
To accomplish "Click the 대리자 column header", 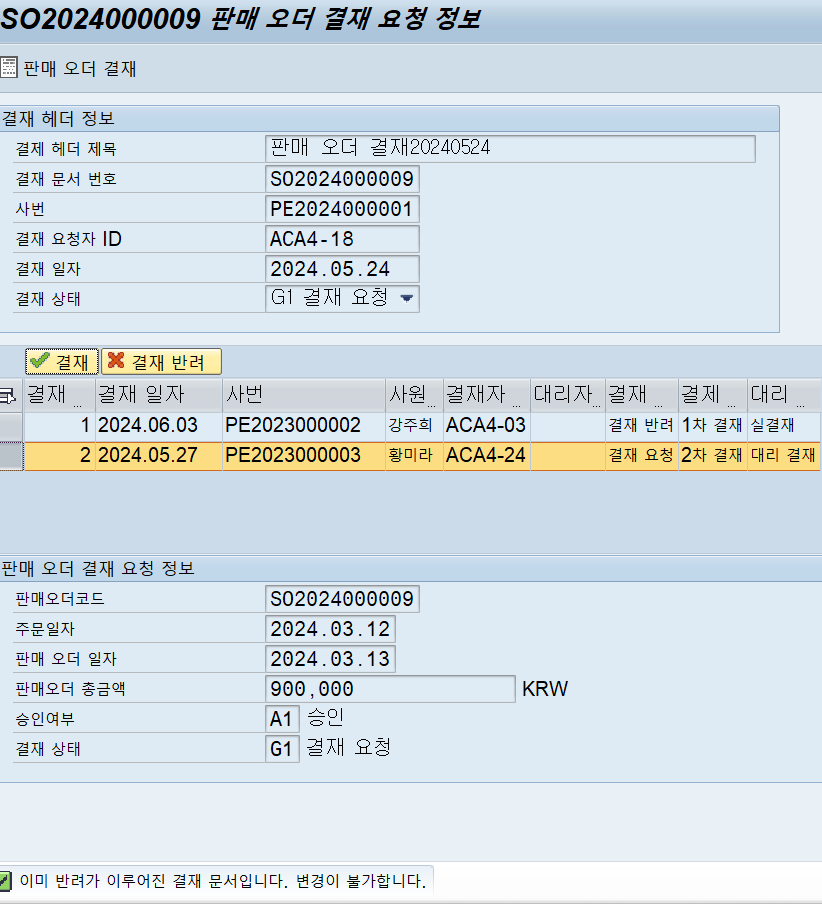I will tap(567, 395).
